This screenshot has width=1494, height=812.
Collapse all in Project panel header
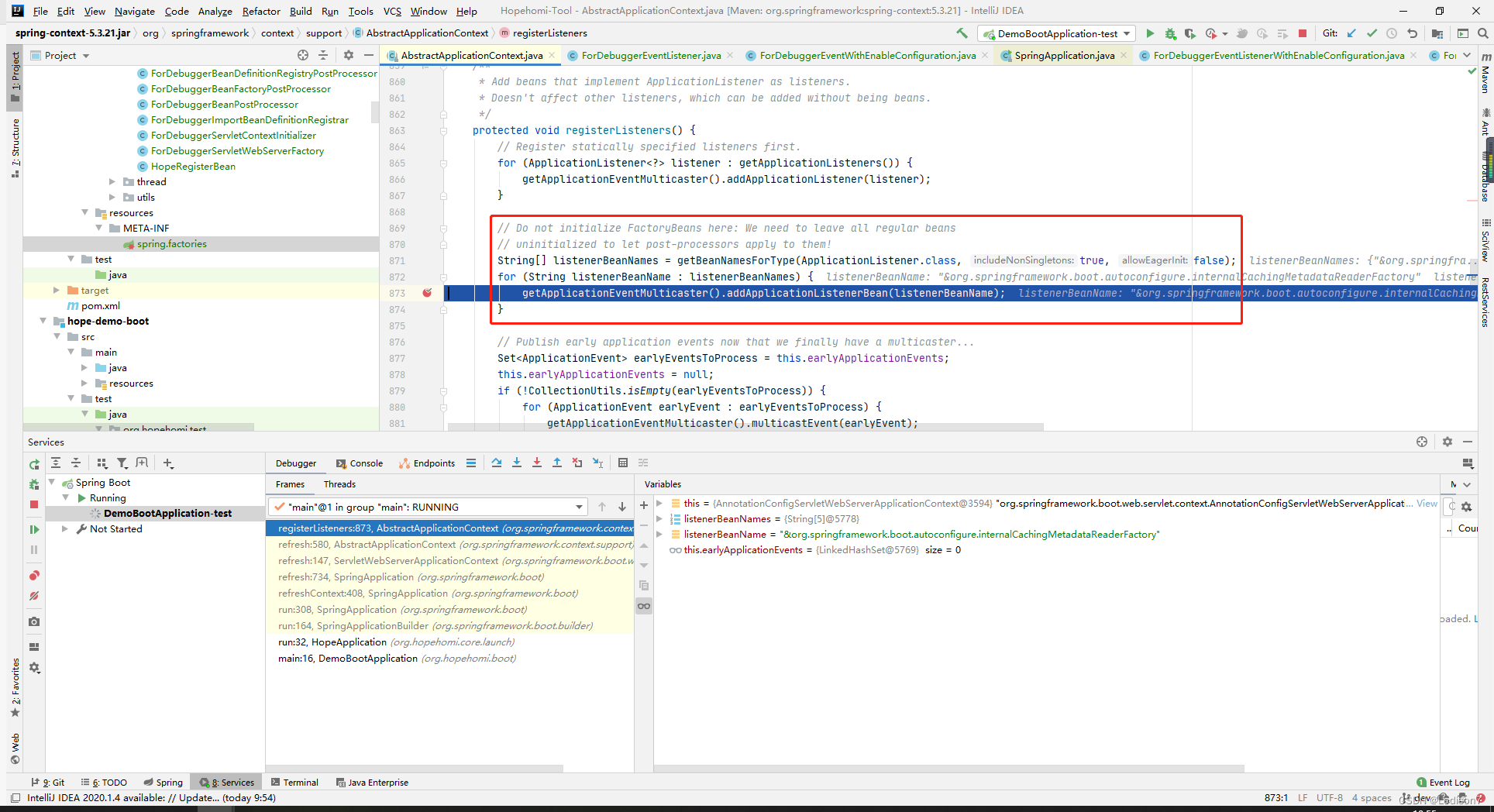click(x=323, y=55)
